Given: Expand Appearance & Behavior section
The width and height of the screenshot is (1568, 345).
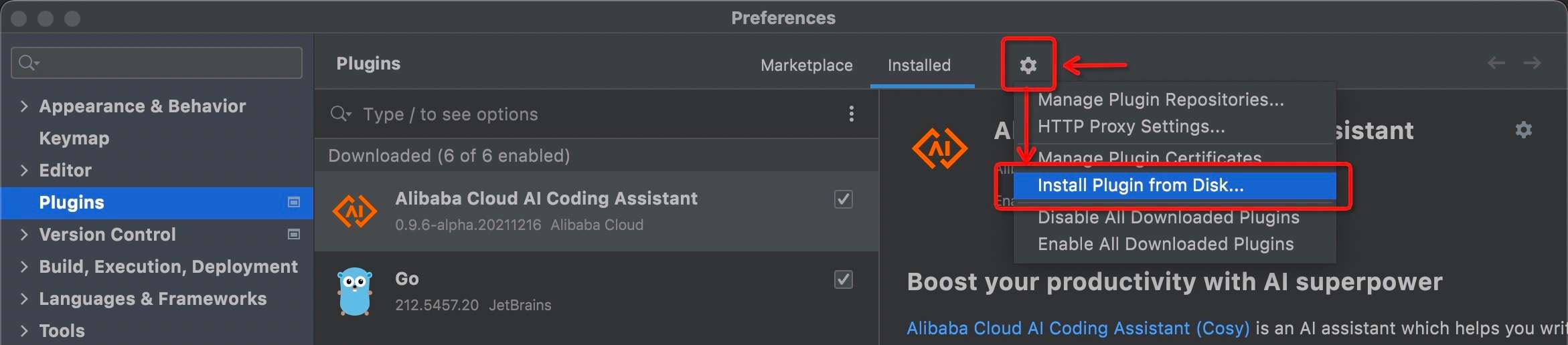Looking at the screenshot, I should coord(24,106).
